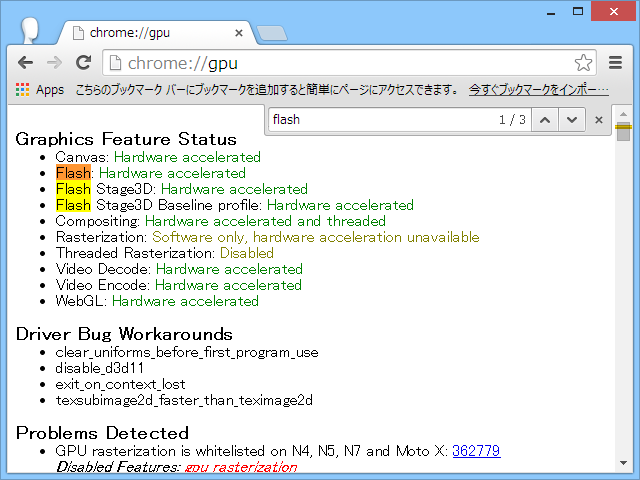Jump to the next find result
This screenshot has width=640, height=480.
point(572,120)
